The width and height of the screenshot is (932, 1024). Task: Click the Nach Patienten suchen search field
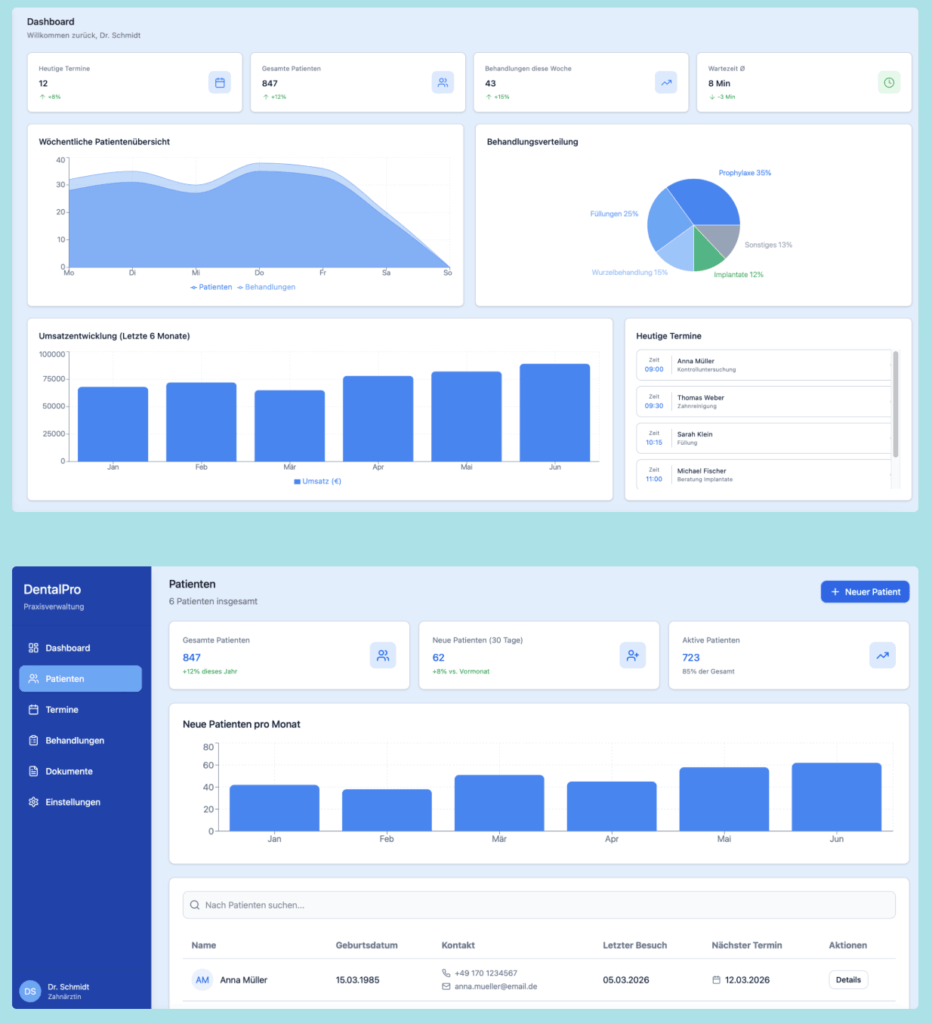(539, 905)
